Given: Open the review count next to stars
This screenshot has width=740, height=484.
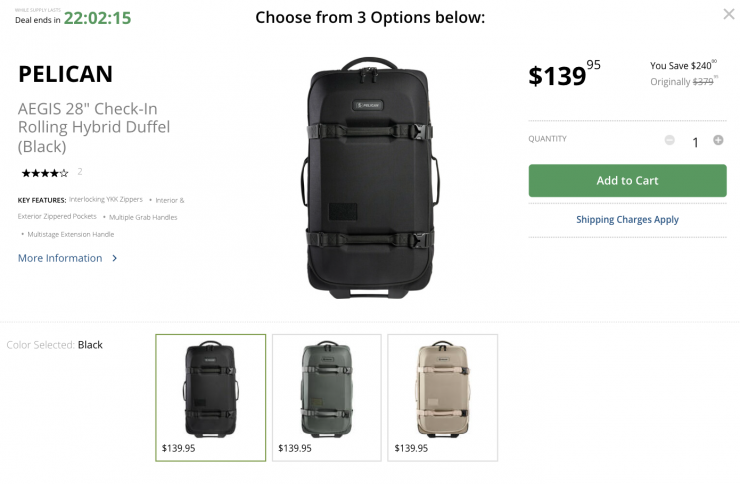Looking at the screenshot, I should pyautogui.click(x=80, y=172).
